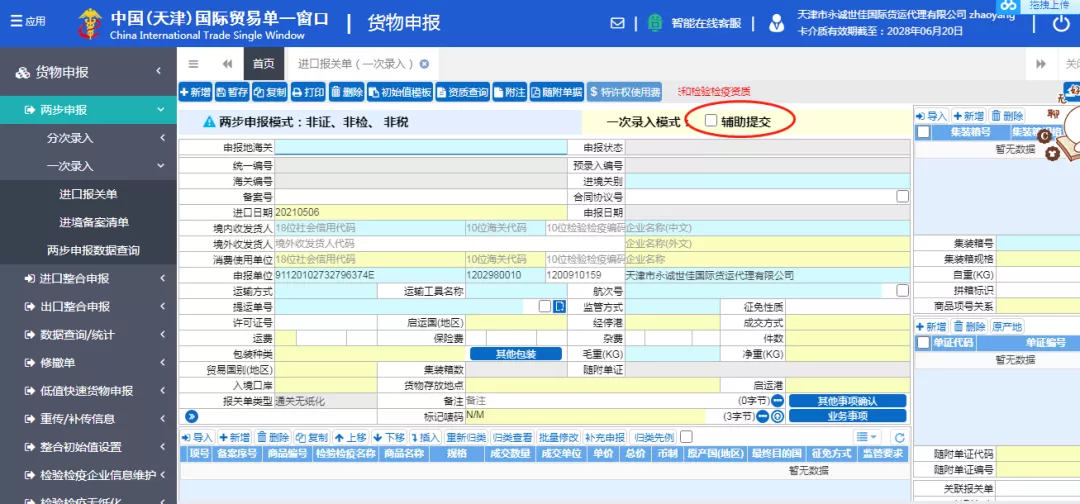Open 进境备案清单 in sidebar
This screenshot has width=1080, height=504.
[x=94, y=222]
